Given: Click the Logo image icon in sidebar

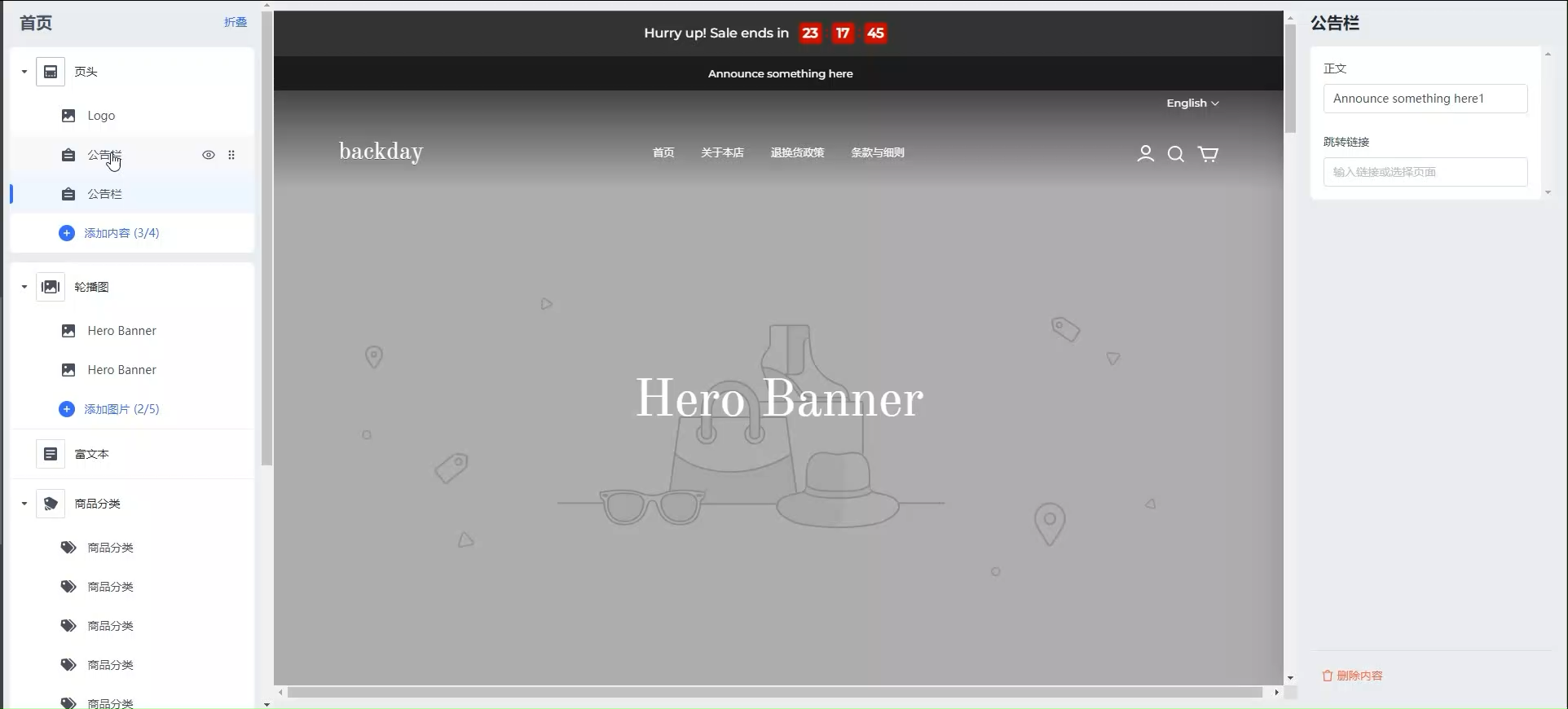Looking at the screenshot, I should 68,116.
